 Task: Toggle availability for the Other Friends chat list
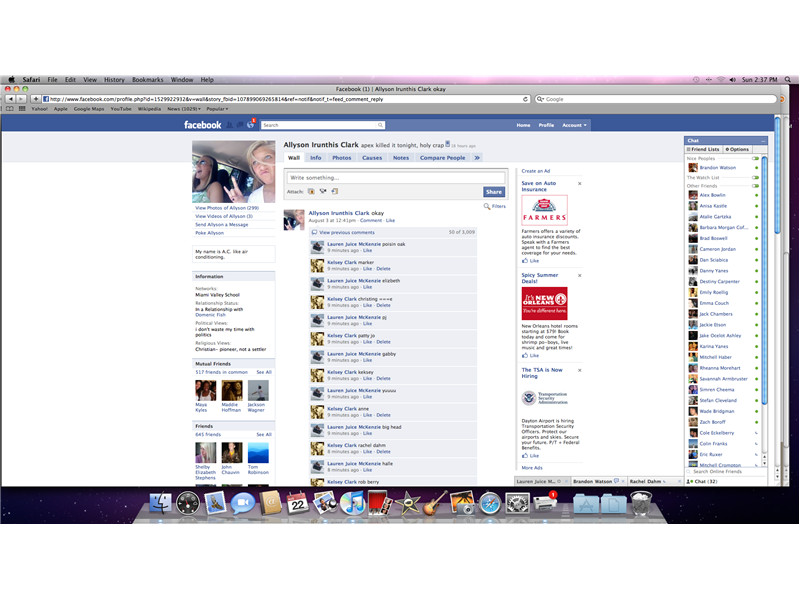(755, 186)
